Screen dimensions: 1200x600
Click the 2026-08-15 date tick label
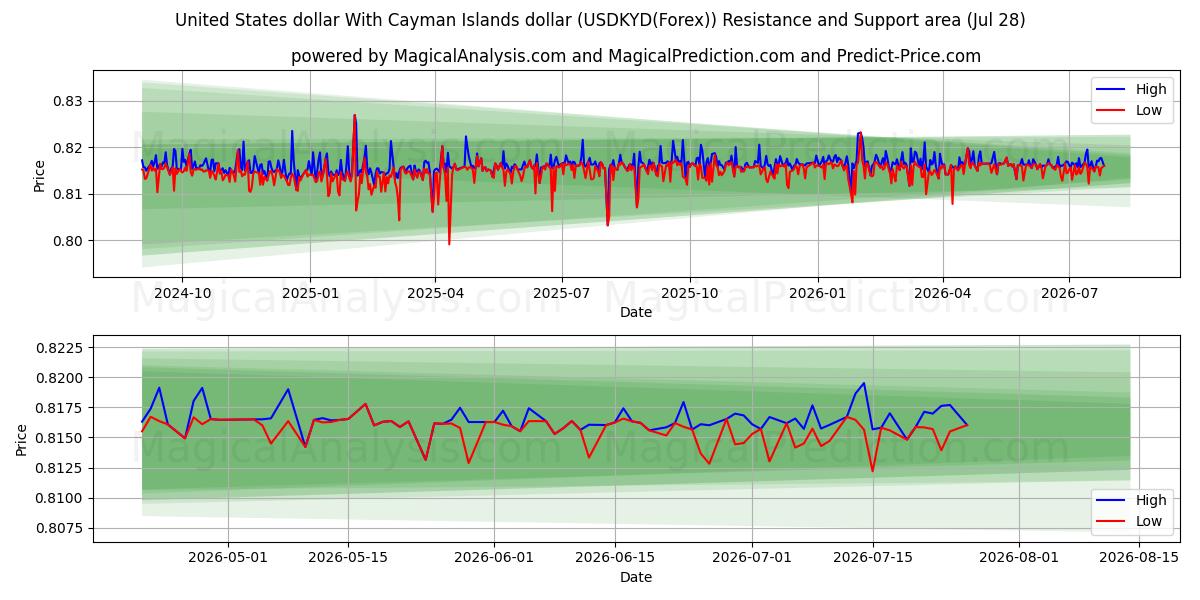(1138, 558)
